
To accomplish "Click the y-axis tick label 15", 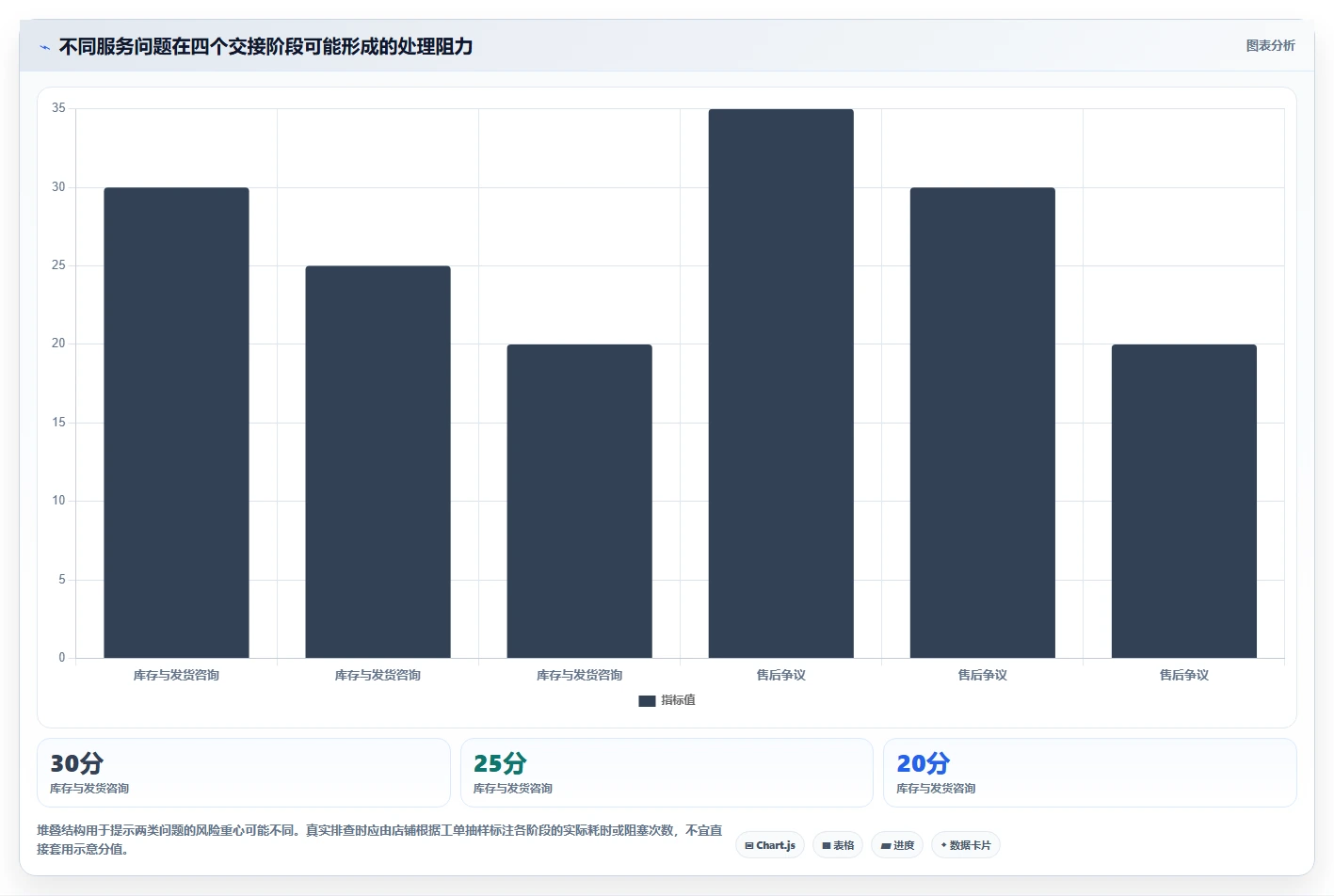I will [x=58, y=423].
